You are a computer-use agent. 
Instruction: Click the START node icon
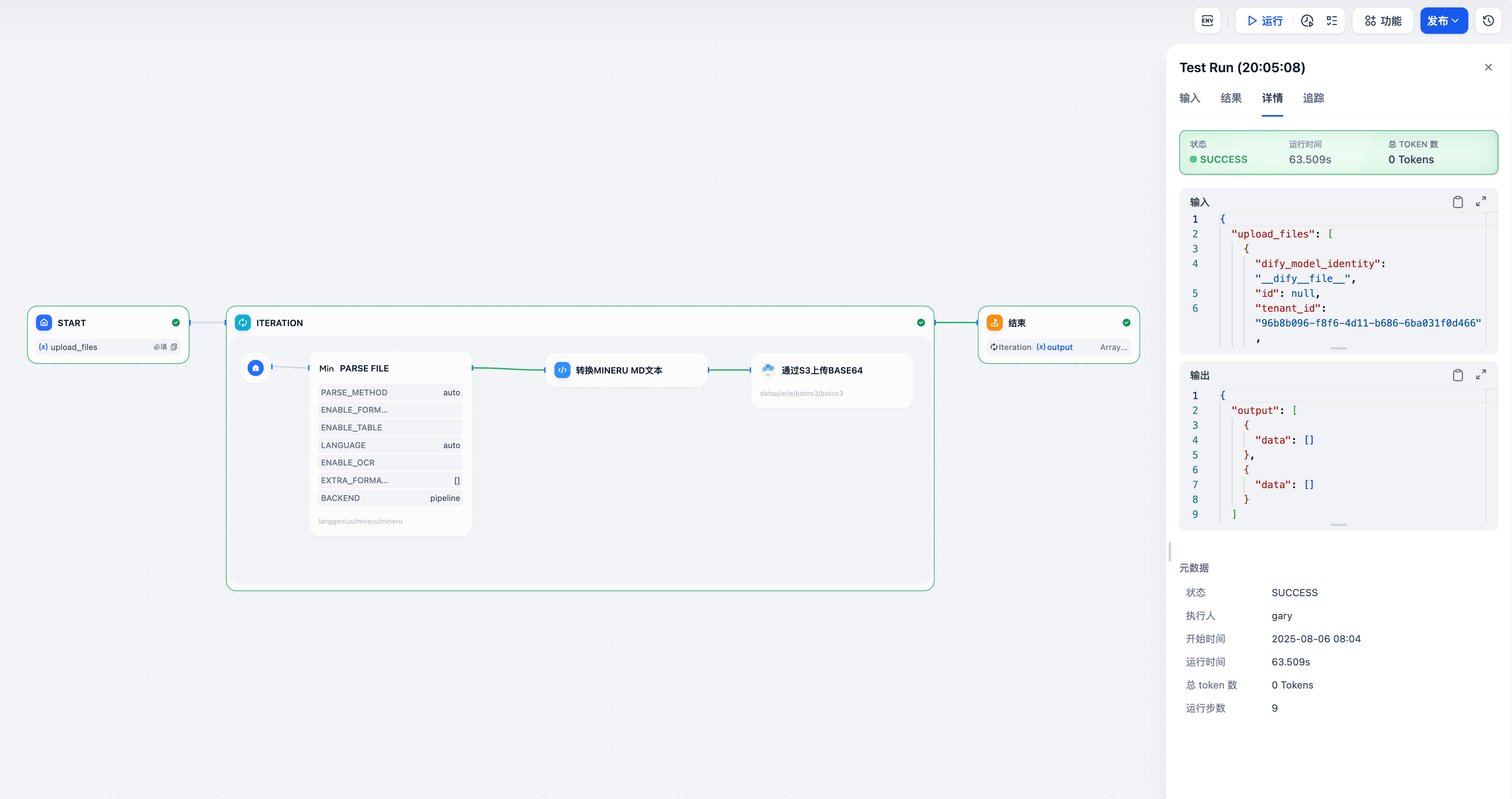tap(44, 323)
